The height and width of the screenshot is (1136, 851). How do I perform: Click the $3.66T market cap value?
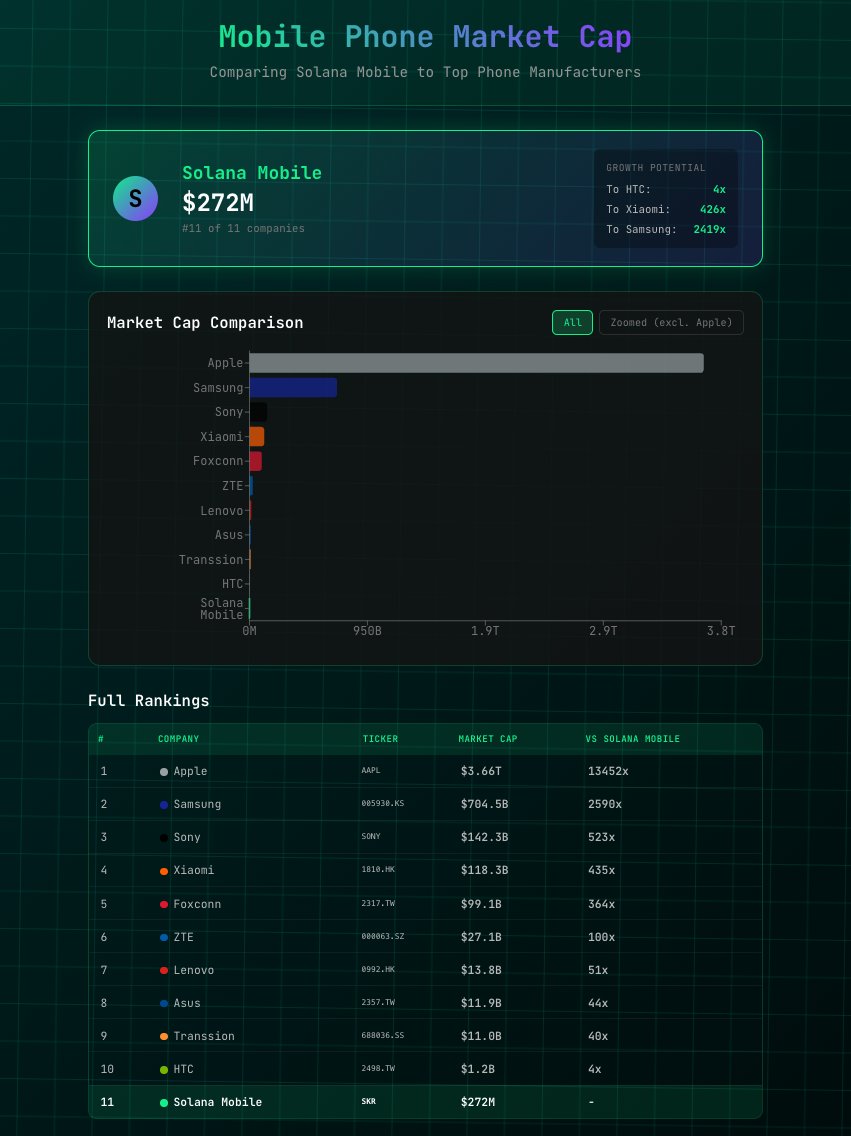click(481, 771)
